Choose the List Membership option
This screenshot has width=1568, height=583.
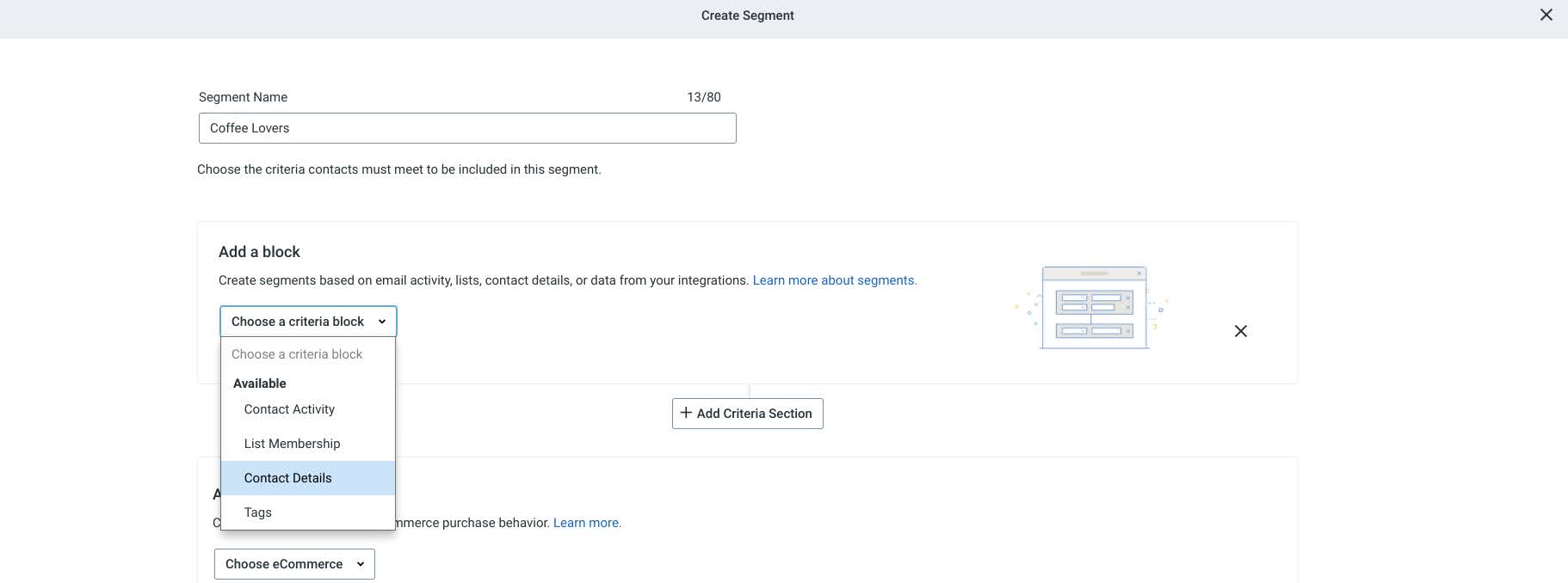tap(292, 444)
